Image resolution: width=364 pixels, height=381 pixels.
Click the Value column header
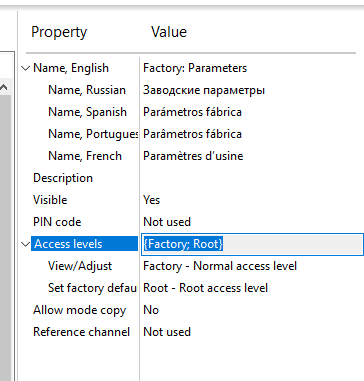pos(169,32)
